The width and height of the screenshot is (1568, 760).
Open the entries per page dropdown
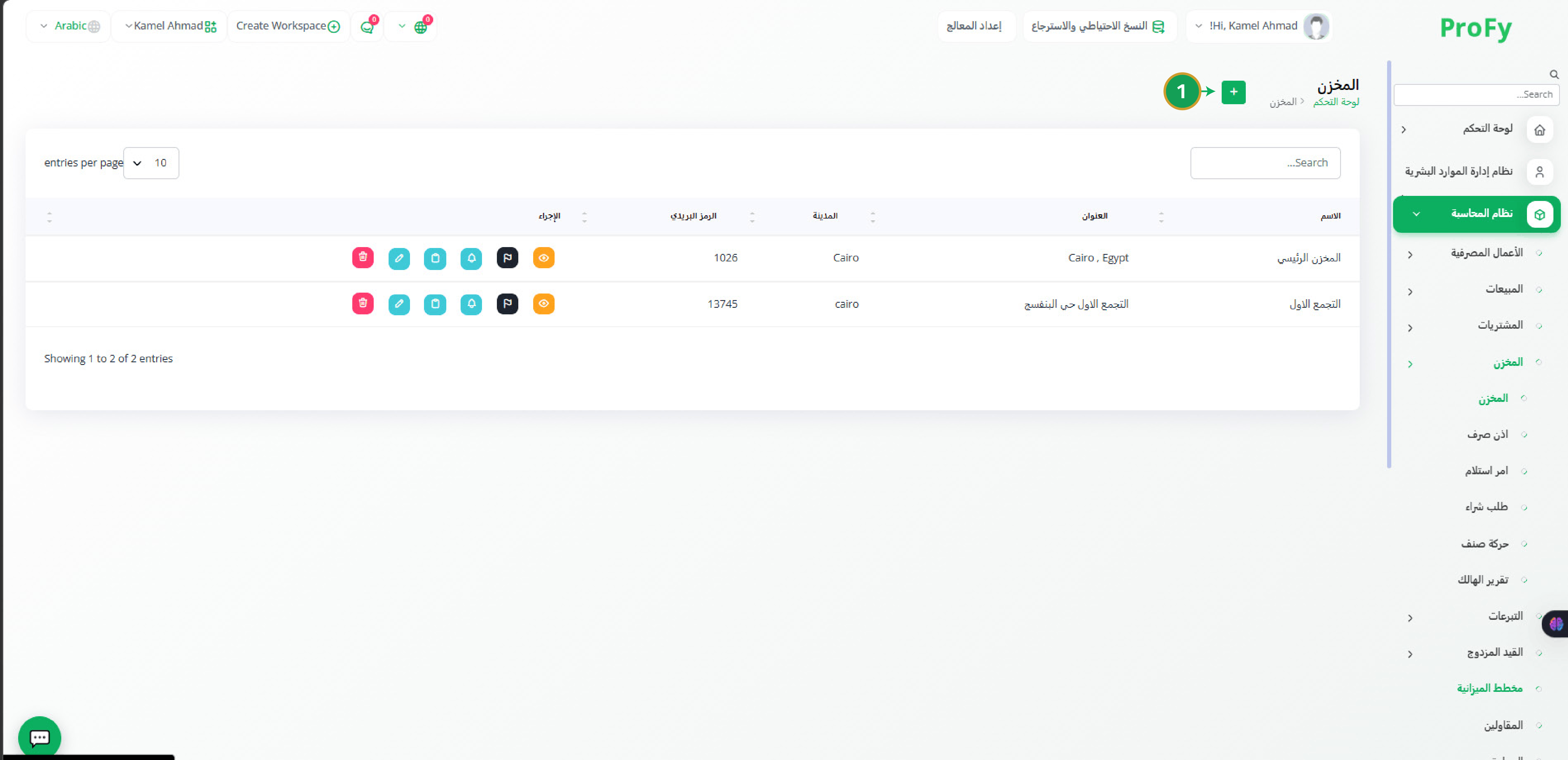click(151, 163)
